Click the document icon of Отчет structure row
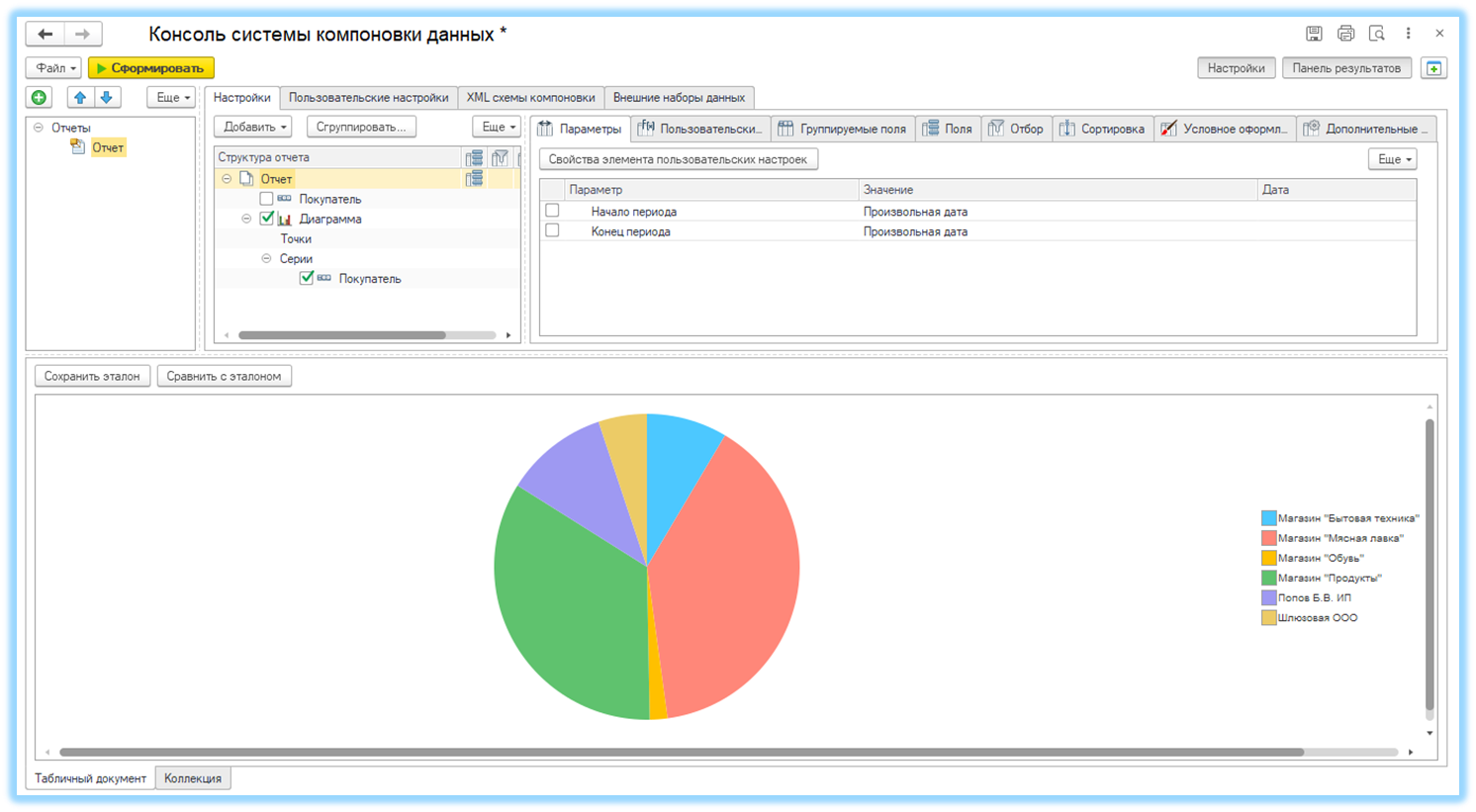This screenshot has height=812, width=1476. [246, 179]
